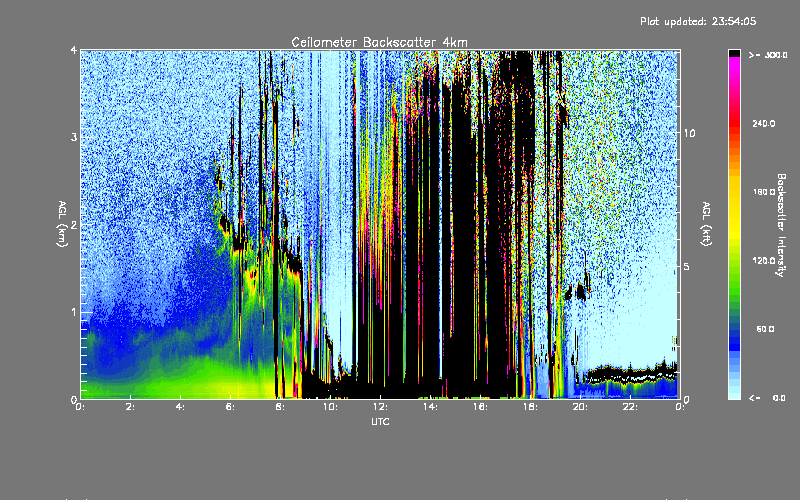Click the 6: tick on the UTC axis
The height and width of the screenshot is (500, 800).
tap(230, 407)
